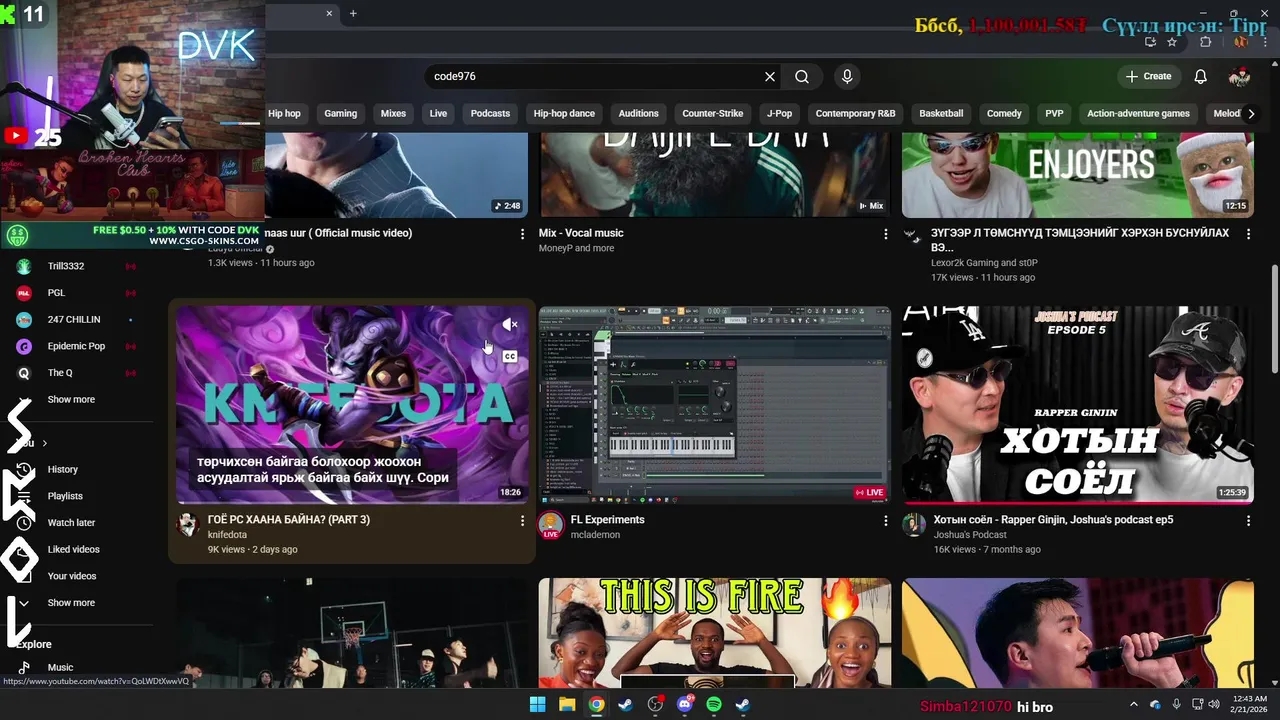Click the Create button
The height and width of the screenshot is (720, 1280).
click(x=1148, y=76)
